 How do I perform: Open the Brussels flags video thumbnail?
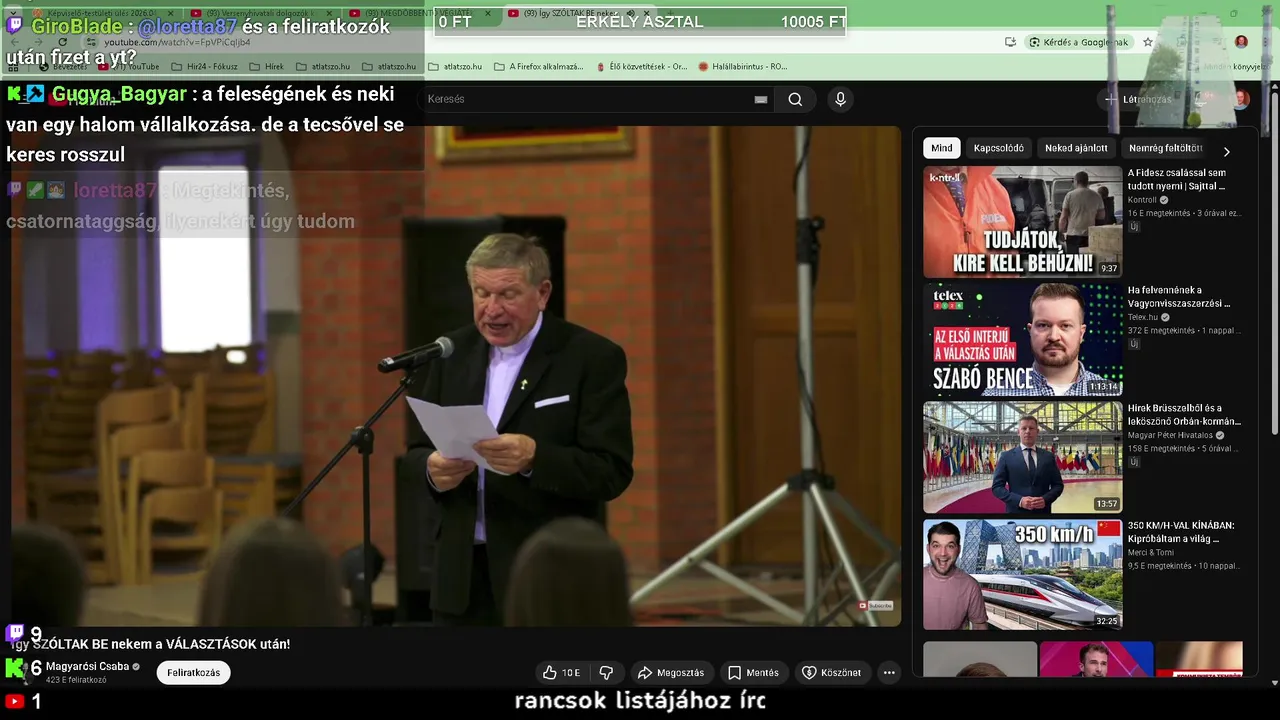[1022, 457]
